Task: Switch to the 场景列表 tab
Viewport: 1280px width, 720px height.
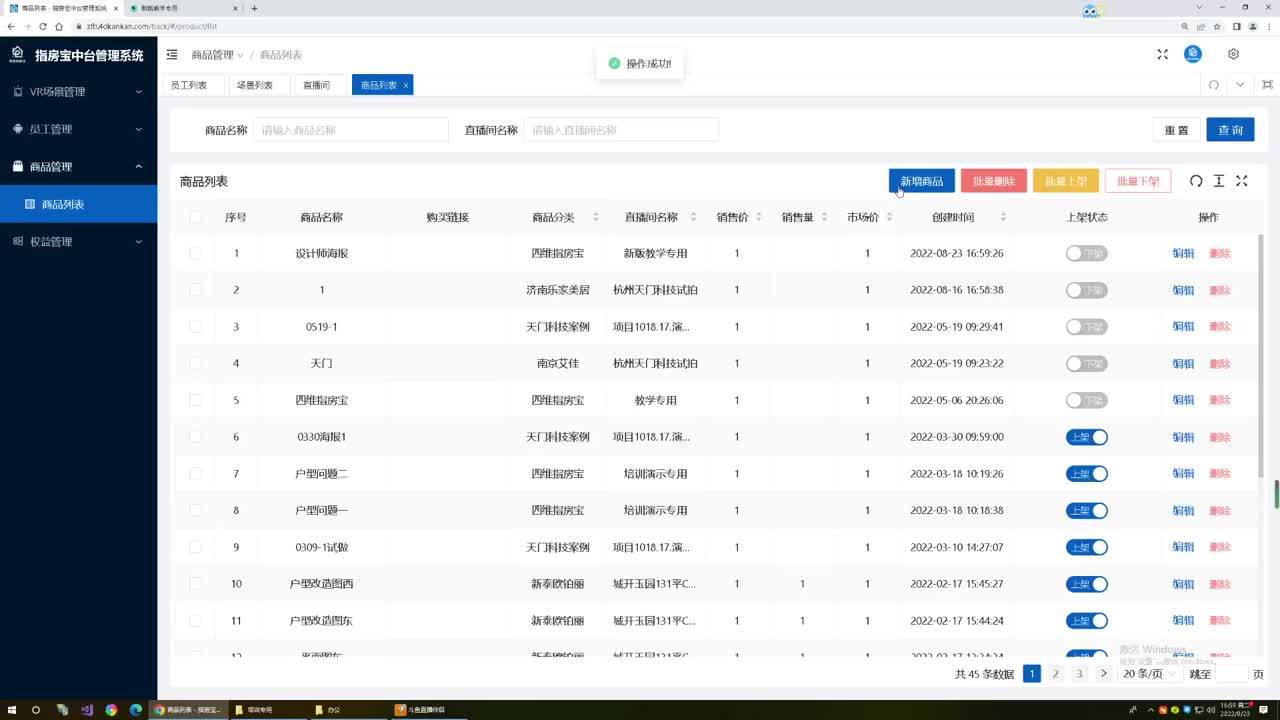Action: tap(254, 86)
